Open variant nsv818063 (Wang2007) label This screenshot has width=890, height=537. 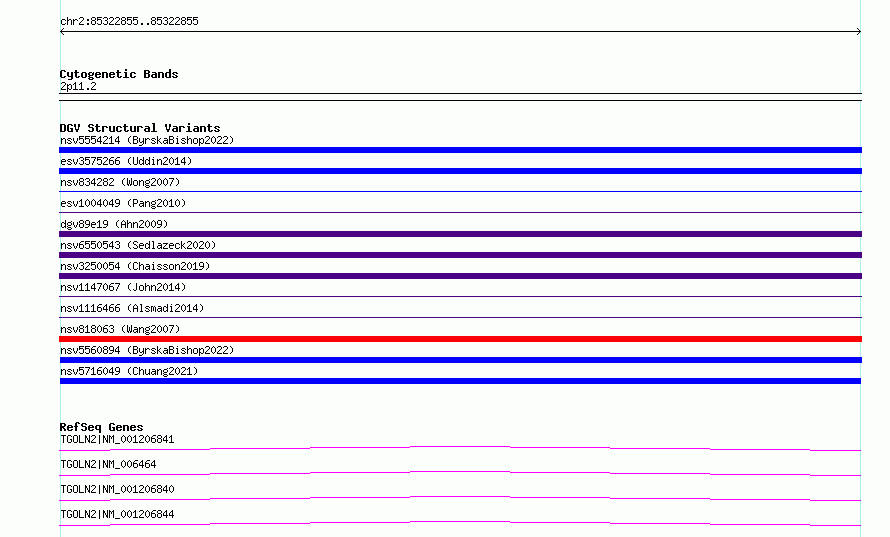[x=120, y=329]
